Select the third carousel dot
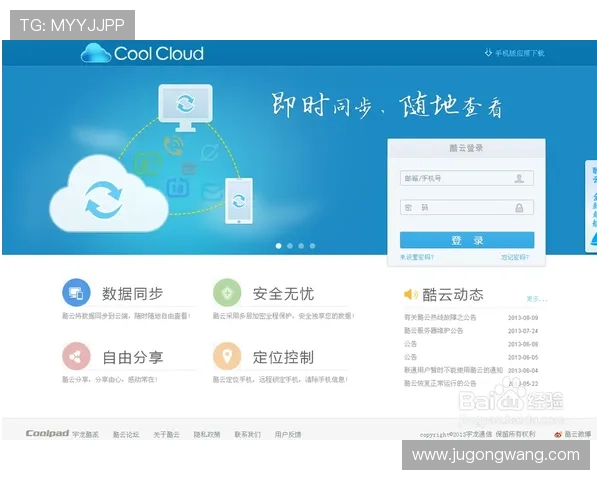 (x=301, y=246)
